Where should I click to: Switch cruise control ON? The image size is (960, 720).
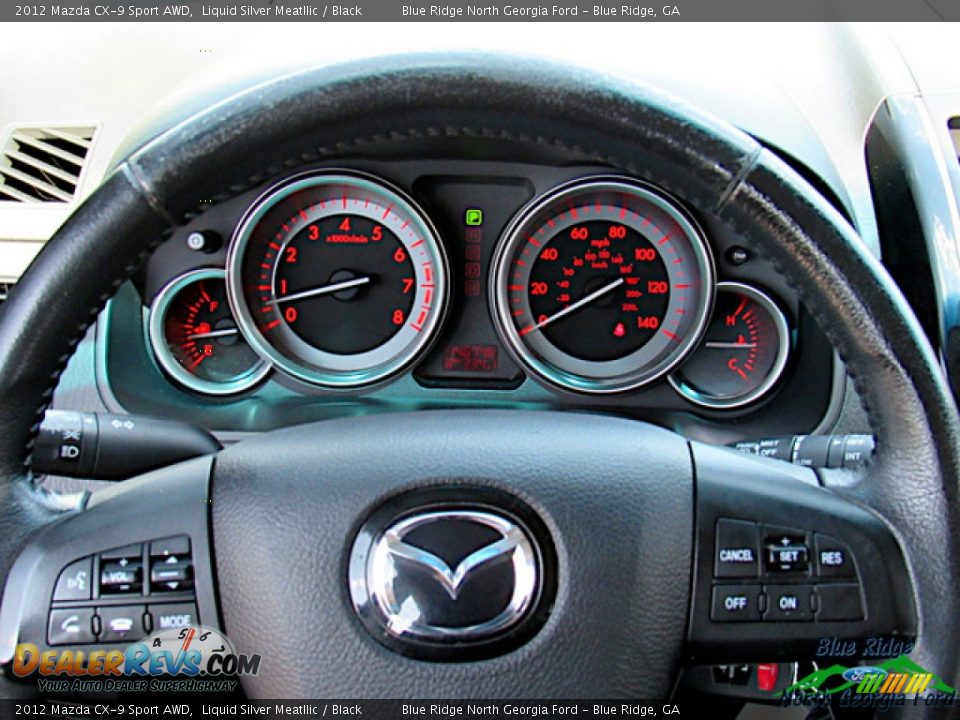click(788, 603)
